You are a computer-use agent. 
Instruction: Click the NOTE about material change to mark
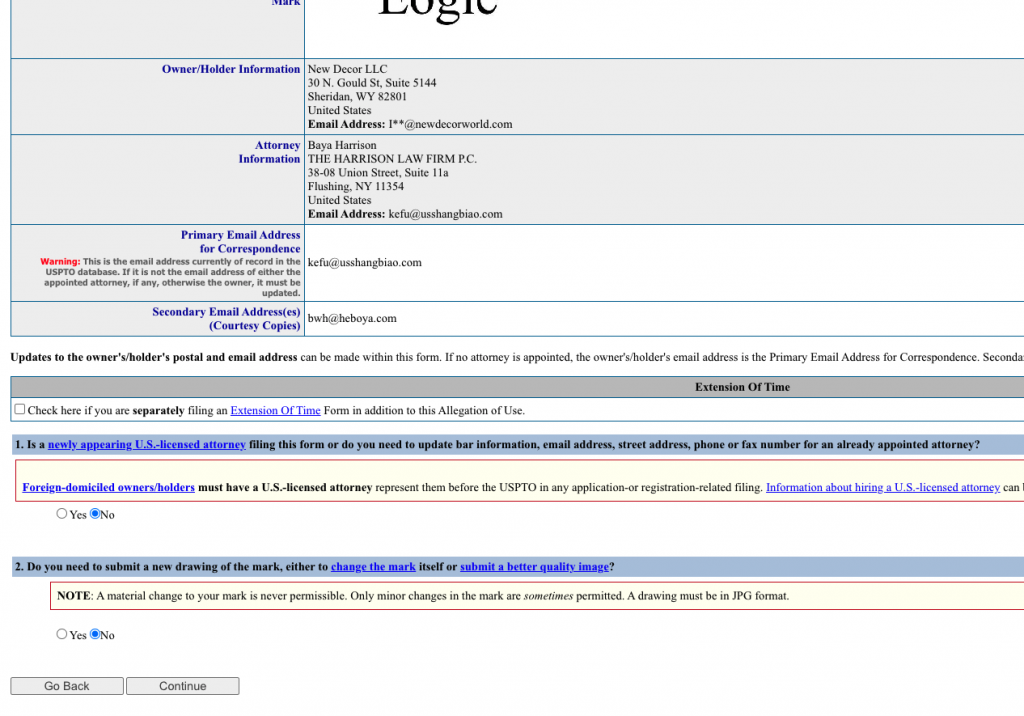pyautogui.click(x=423, y=596)
